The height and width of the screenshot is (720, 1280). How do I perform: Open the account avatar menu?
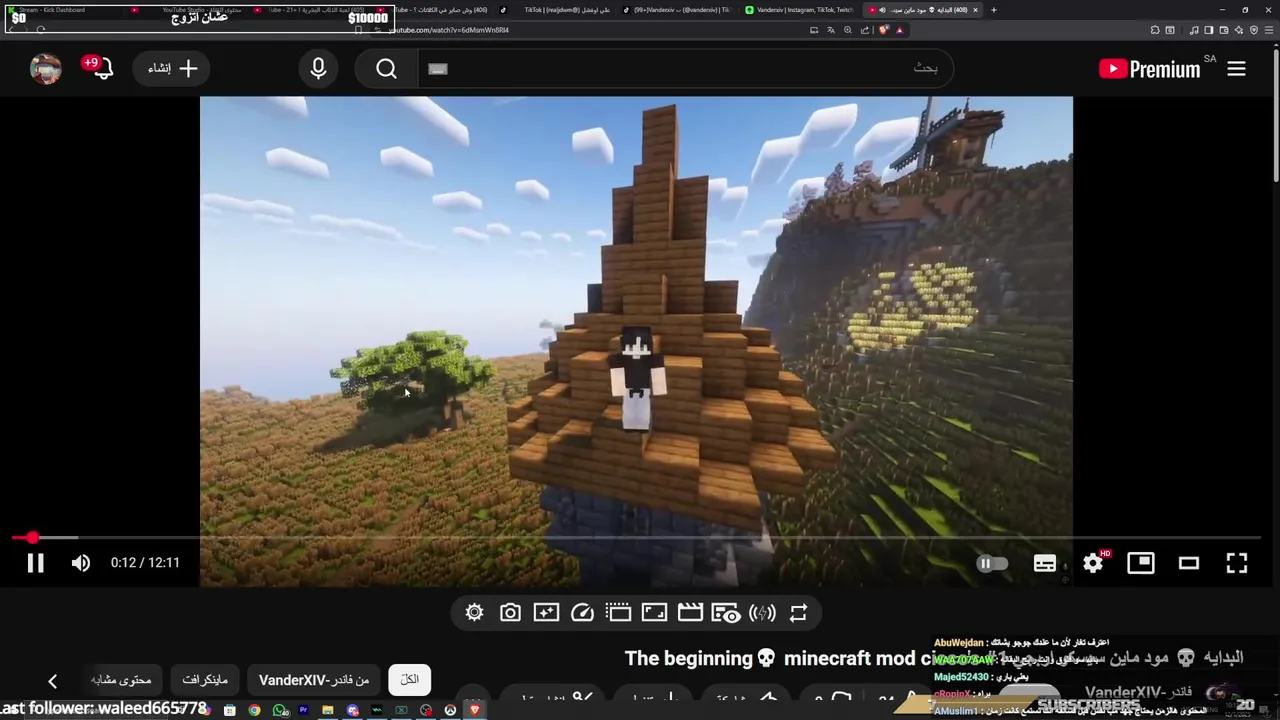pos(46,68)
